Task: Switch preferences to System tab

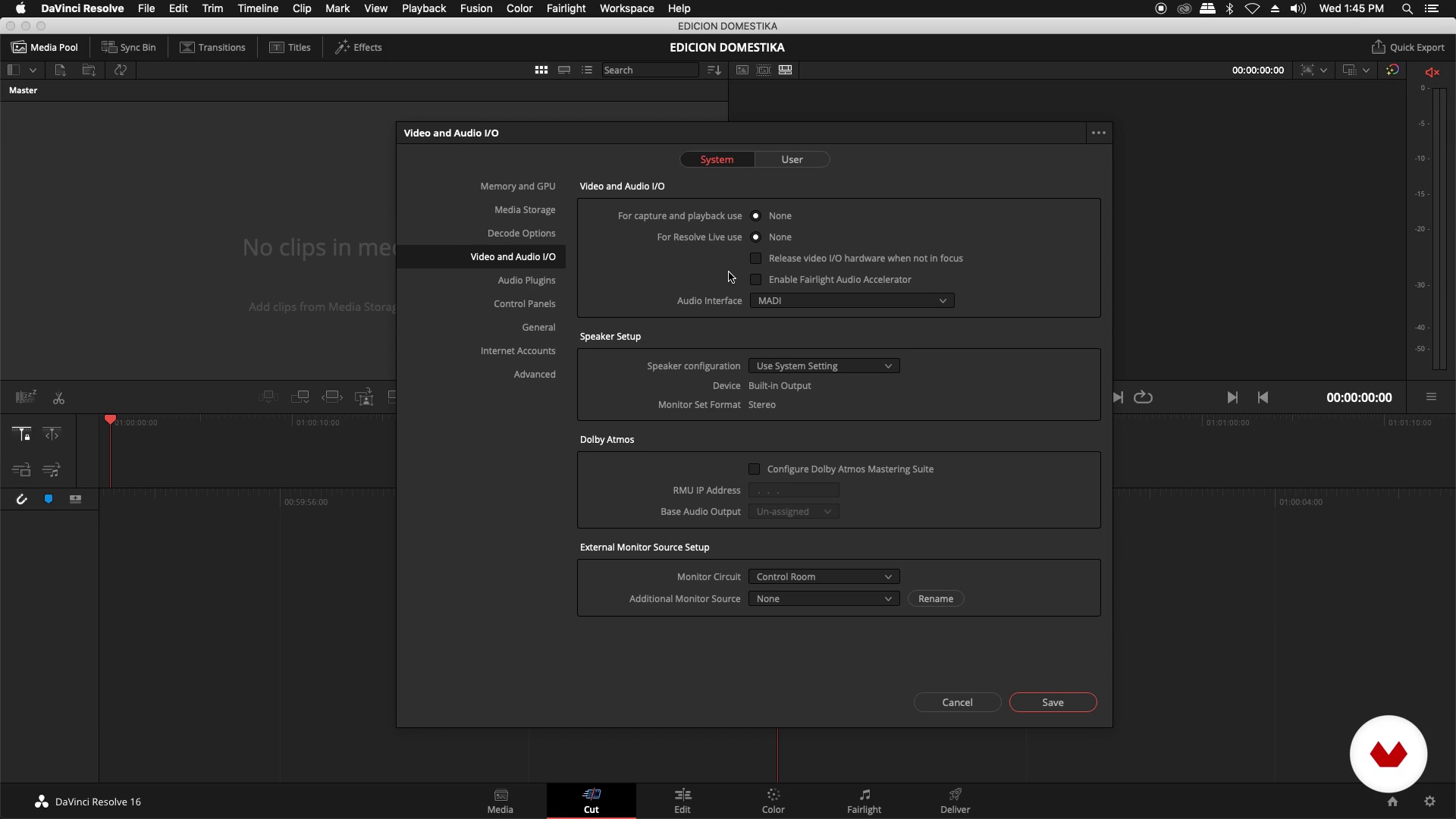Action: point(717,159)
